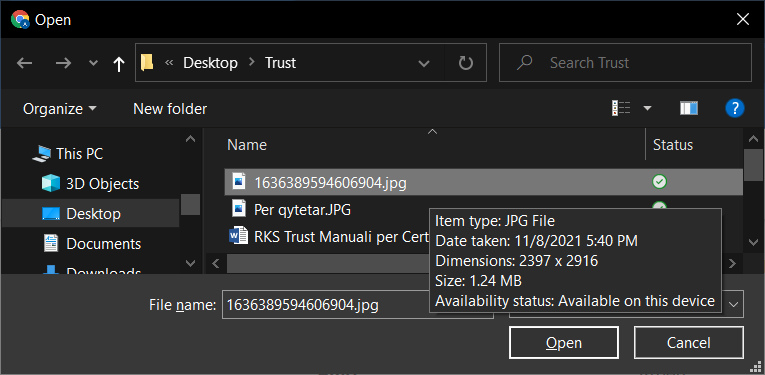Open previous locations address dropdown
Screen dimensions: 765x375
click(424, 63)
